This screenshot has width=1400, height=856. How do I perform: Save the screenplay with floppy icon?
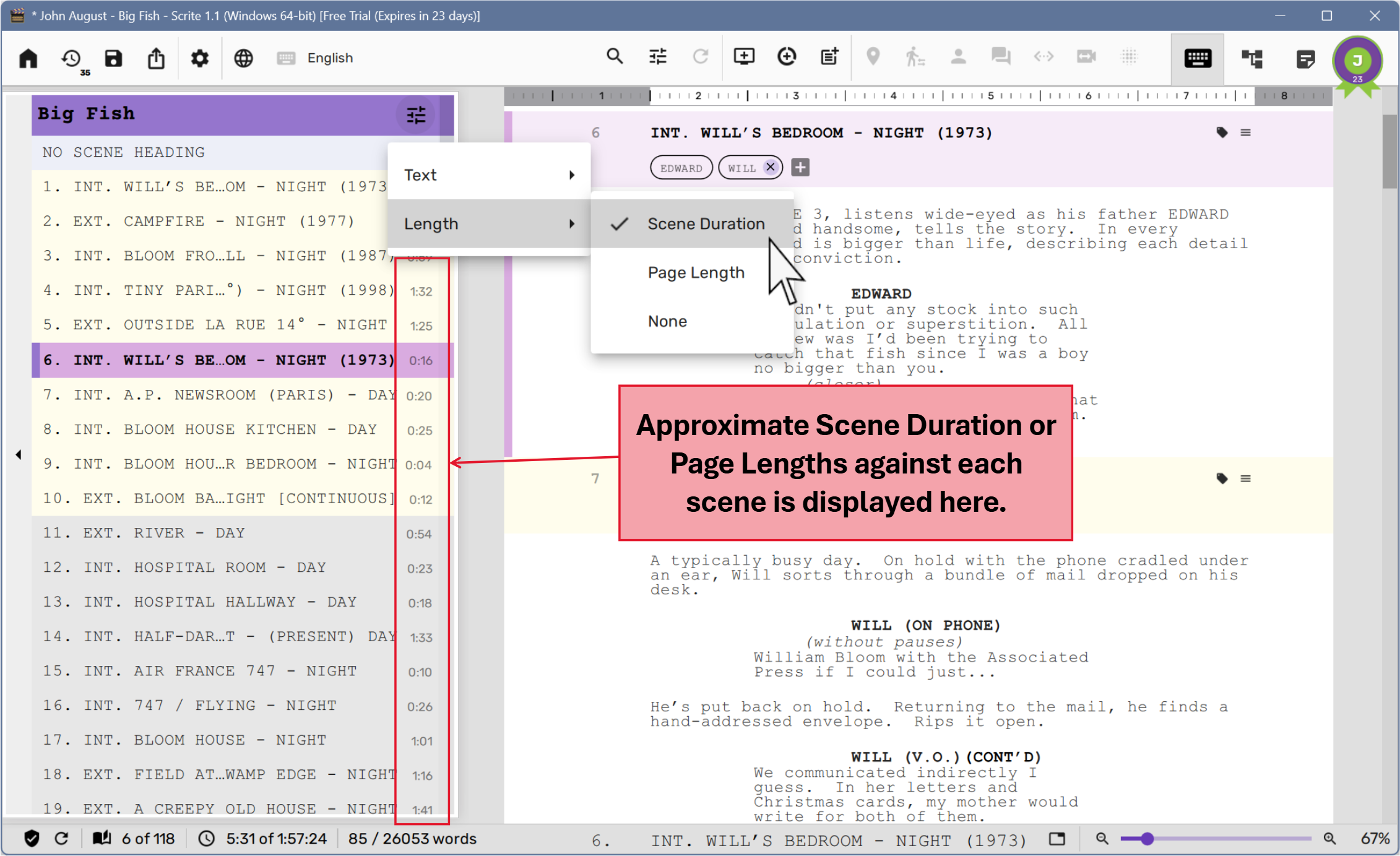(113, 58)
